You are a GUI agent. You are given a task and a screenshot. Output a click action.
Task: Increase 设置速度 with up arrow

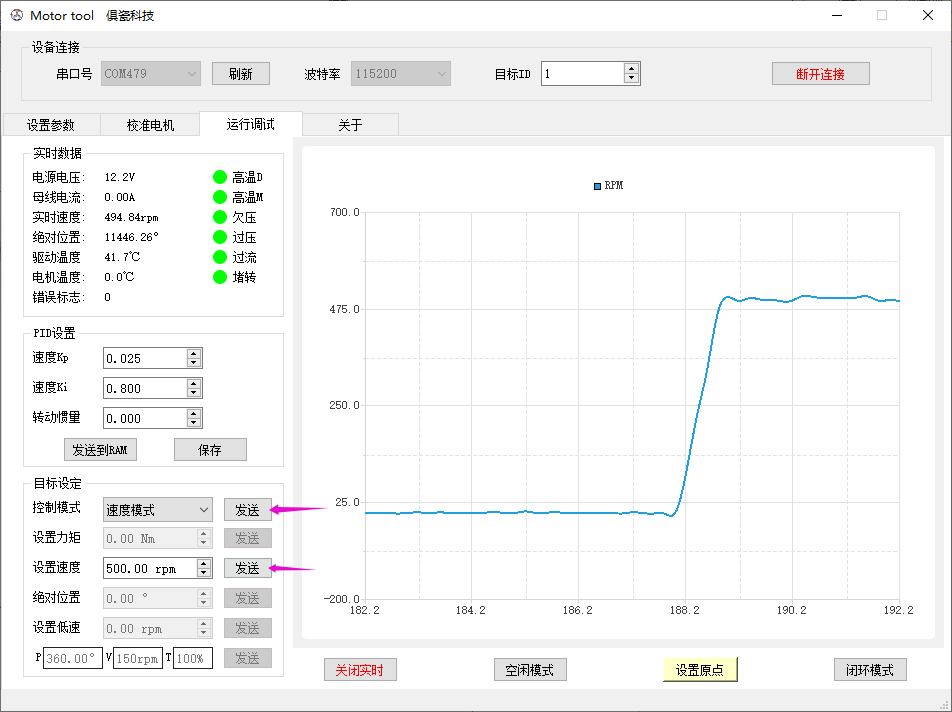point(204,563)
